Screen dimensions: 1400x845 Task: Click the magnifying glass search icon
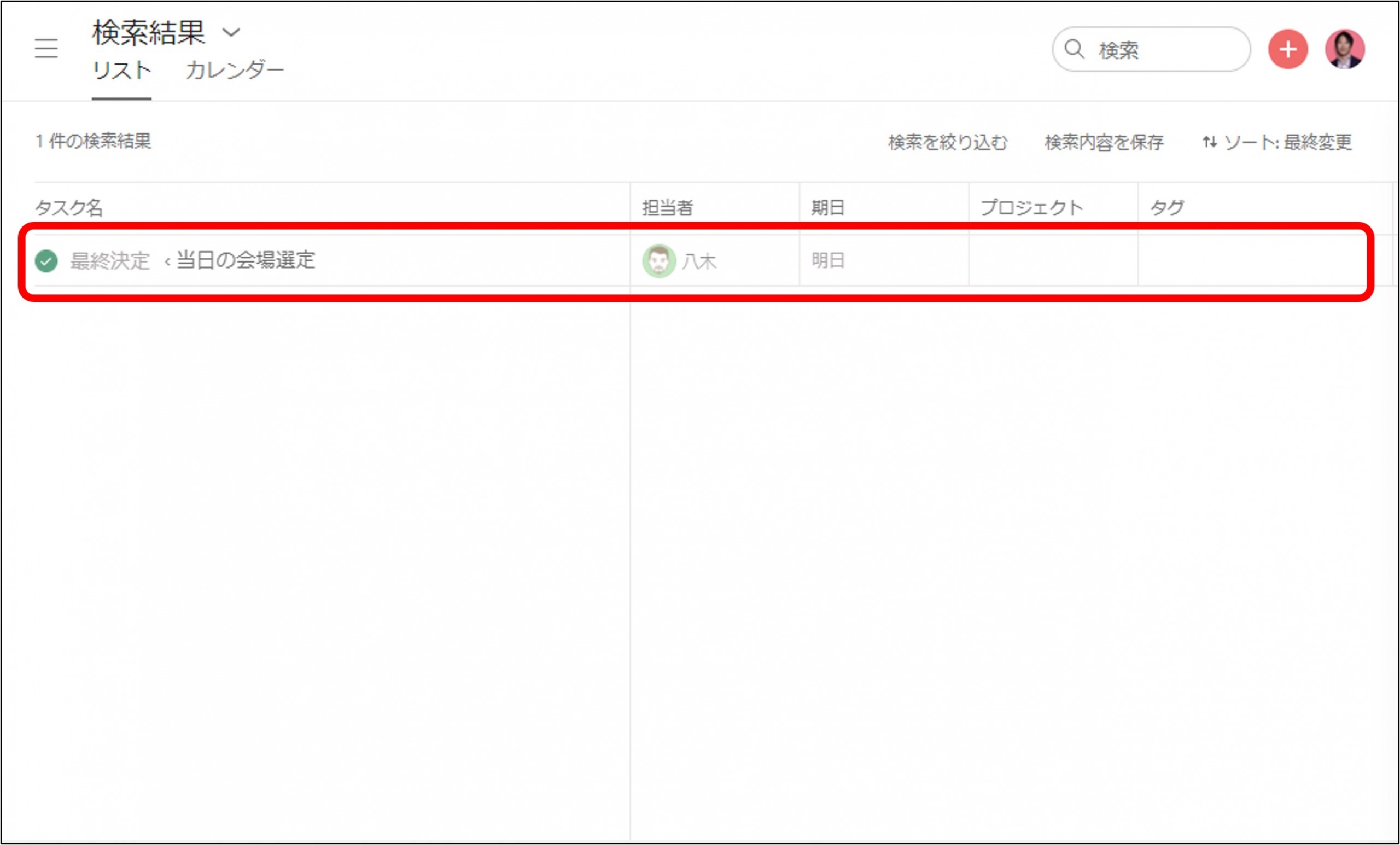[x=1074, y=49]
